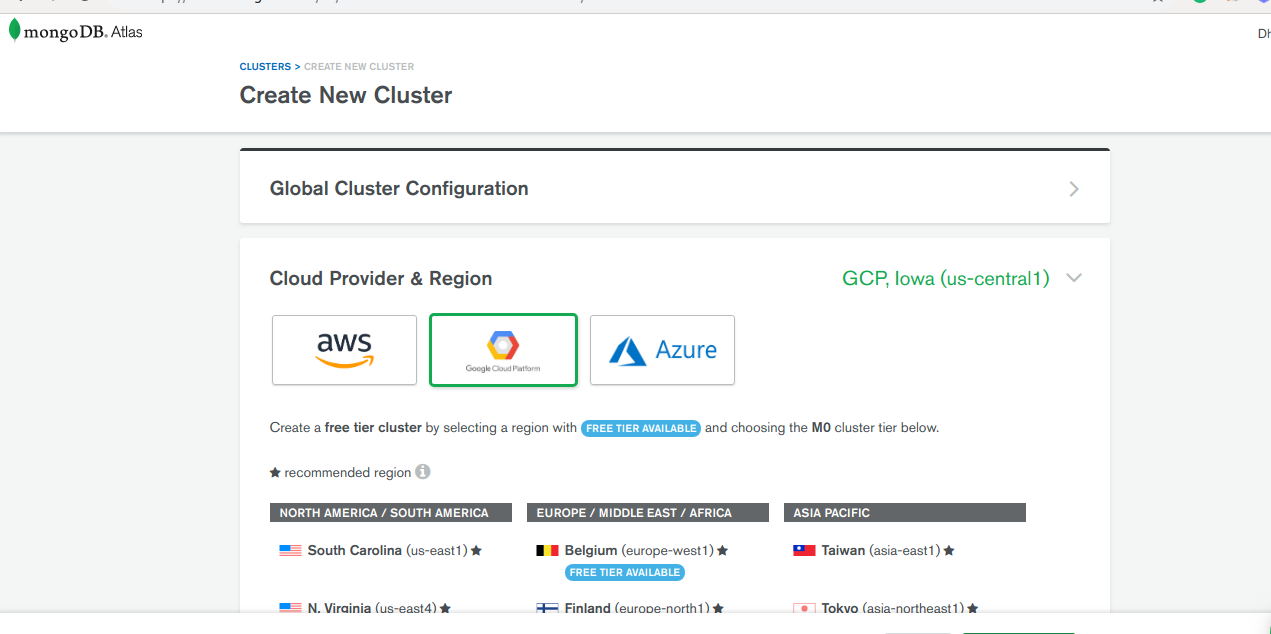Click the star next to Belgium

tap(723, 551)
